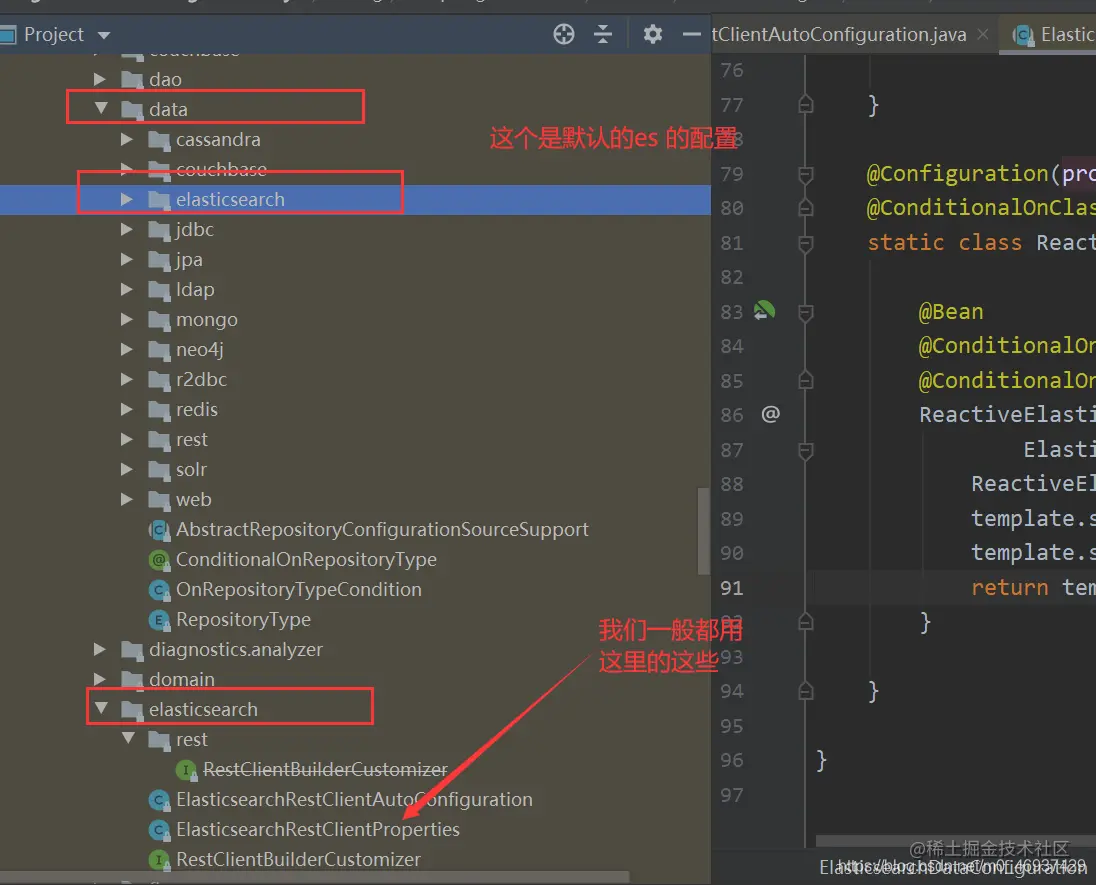
Task: Select the neo4j folder icon
Action: pyautogui.click(x=159, y=350)
